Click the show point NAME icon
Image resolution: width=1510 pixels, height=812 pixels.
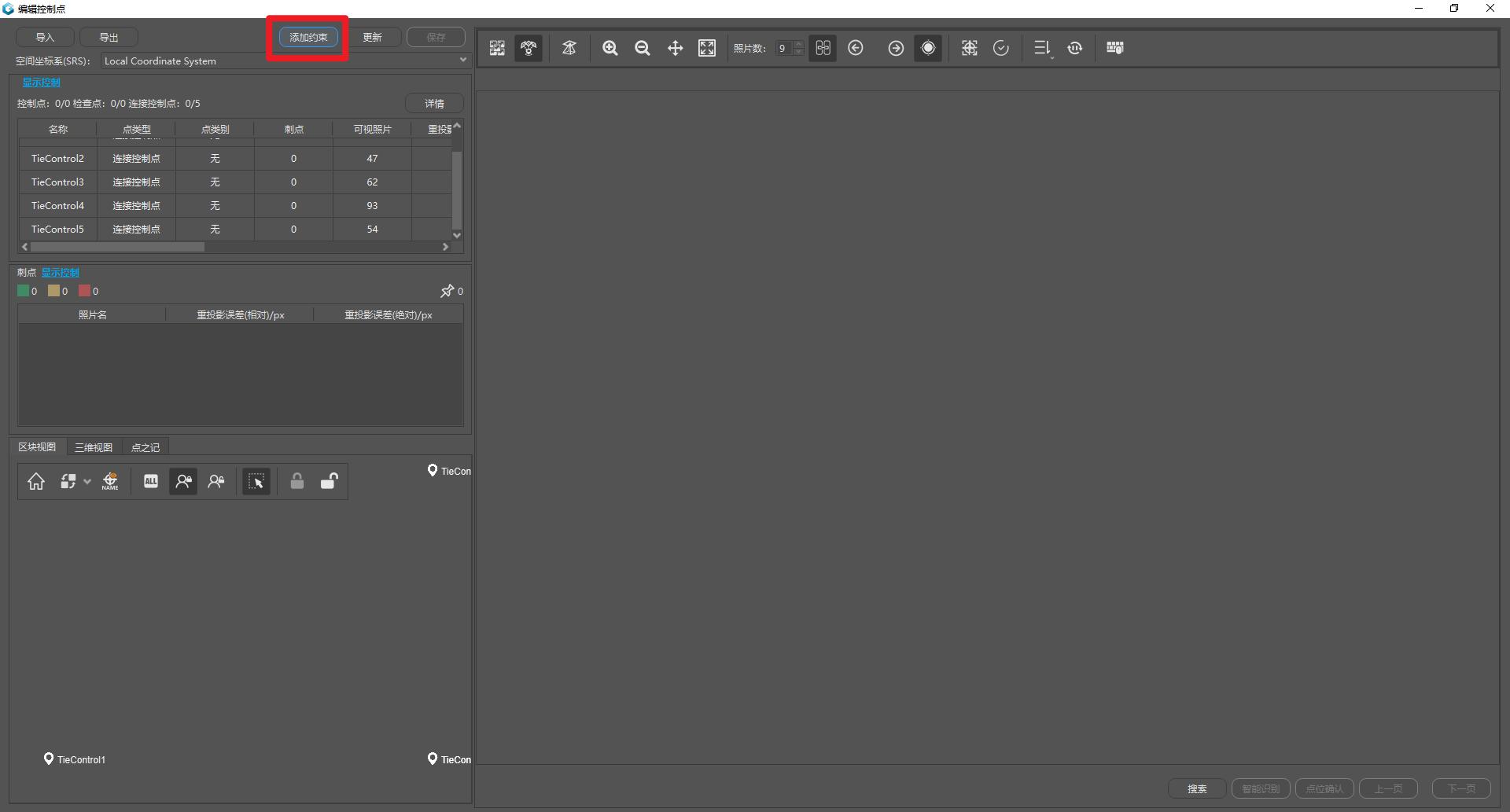click(110, 481)
